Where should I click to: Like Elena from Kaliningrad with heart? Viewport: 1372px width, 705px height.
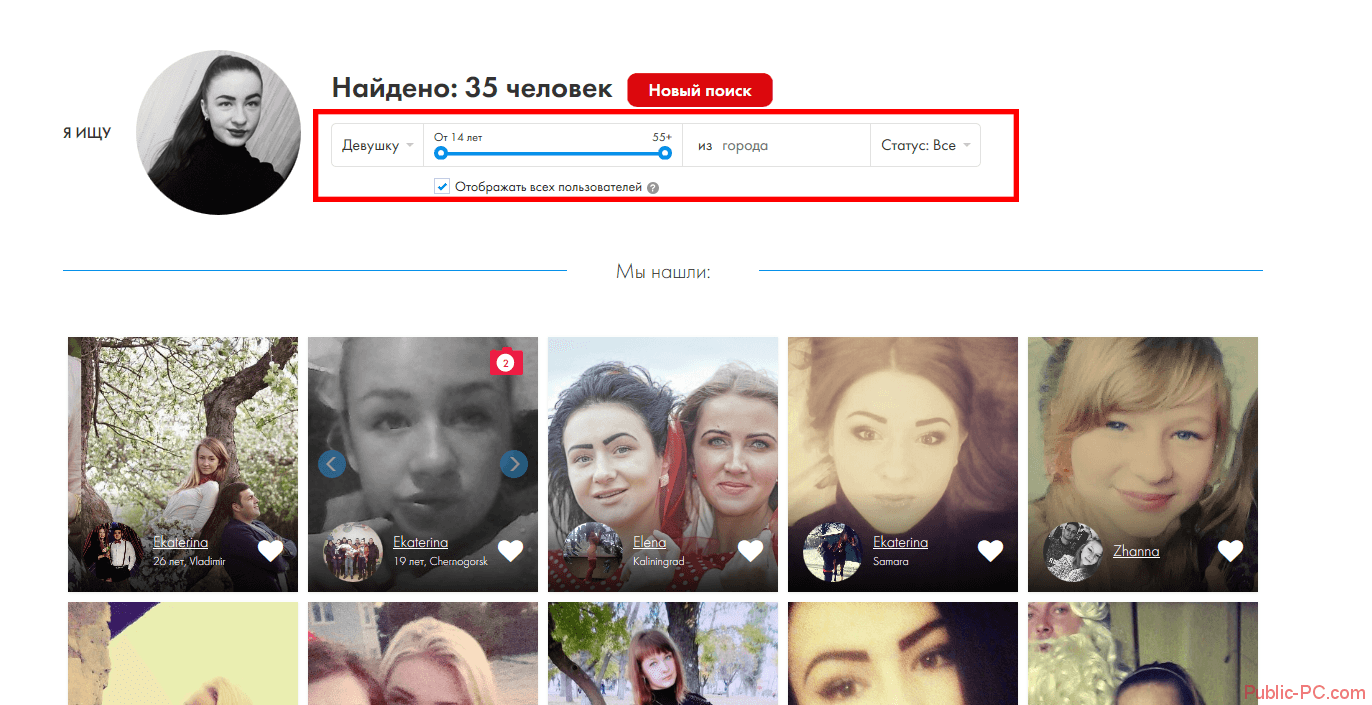click(750, 551)
